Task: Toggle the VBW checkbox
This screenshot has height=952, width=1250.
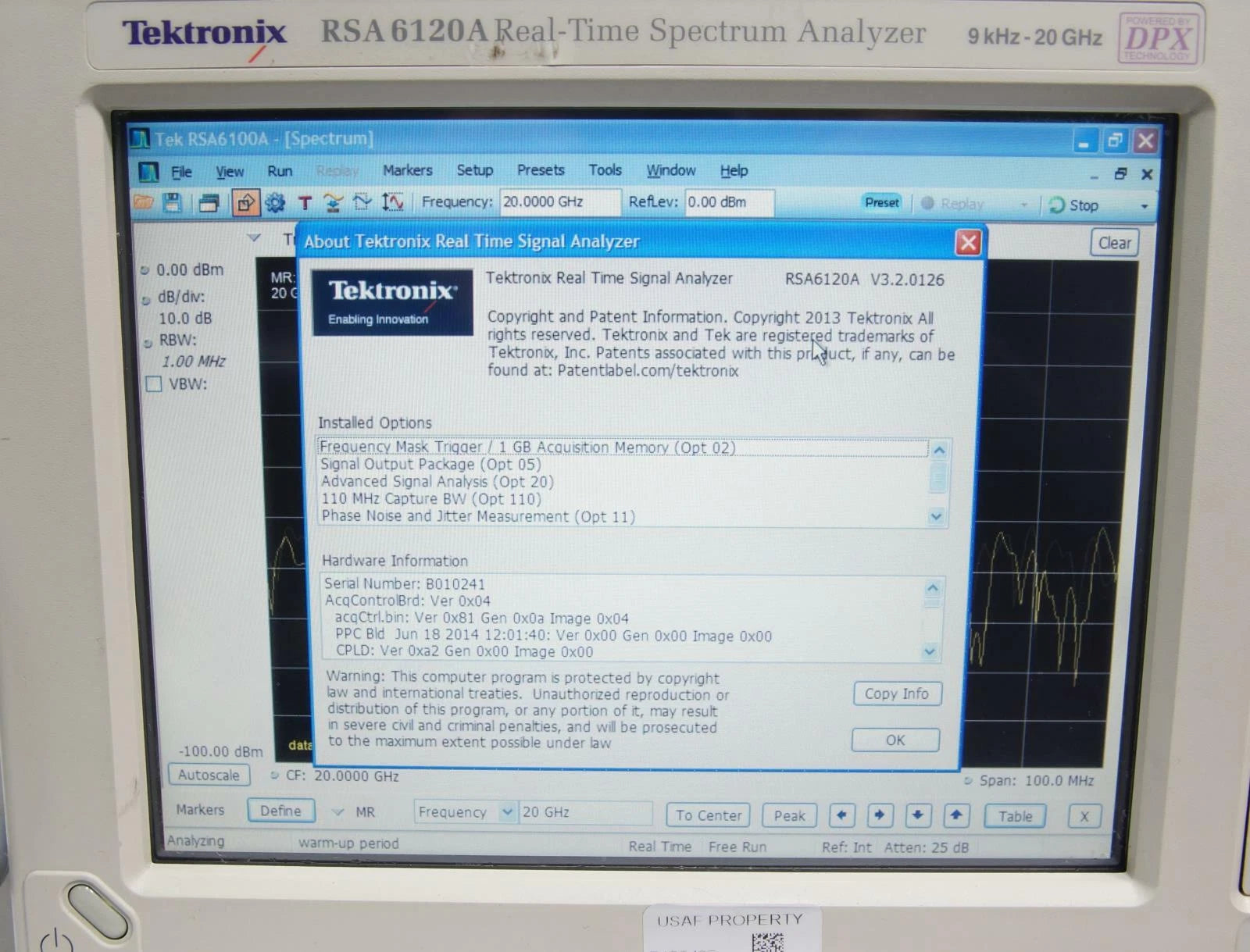Action: [154, 383]
